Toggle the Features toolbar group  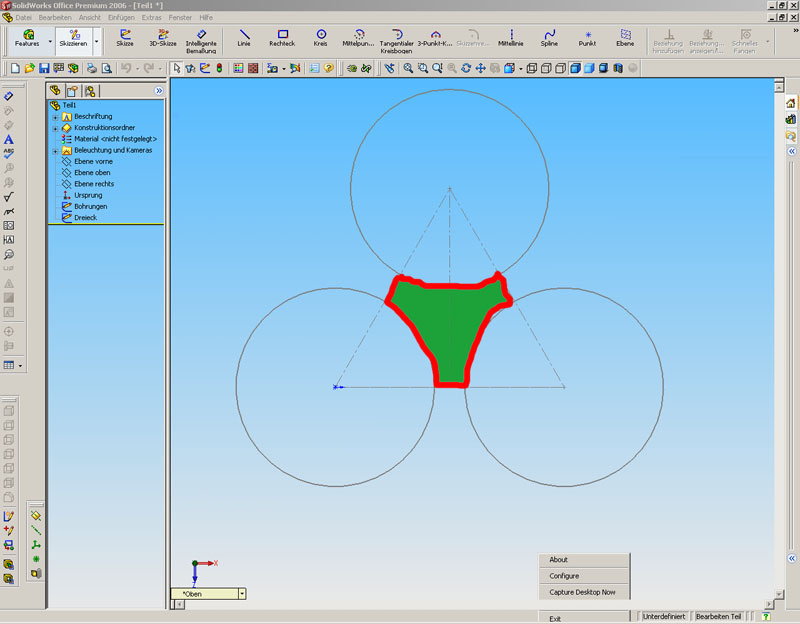(27, 39)
